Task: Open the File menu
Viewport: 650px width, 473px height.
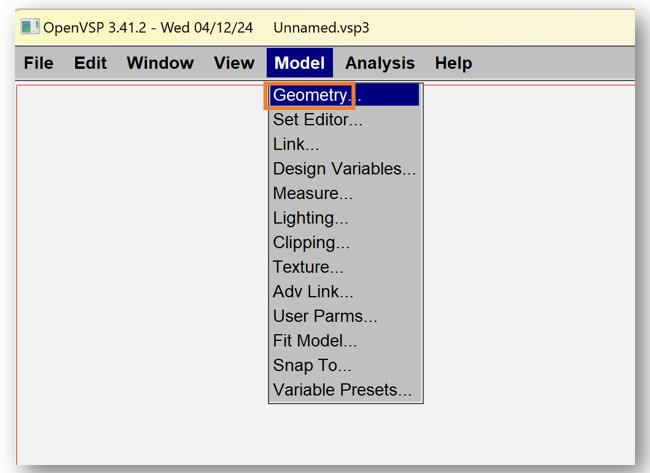Action: (x=38, y=63)
